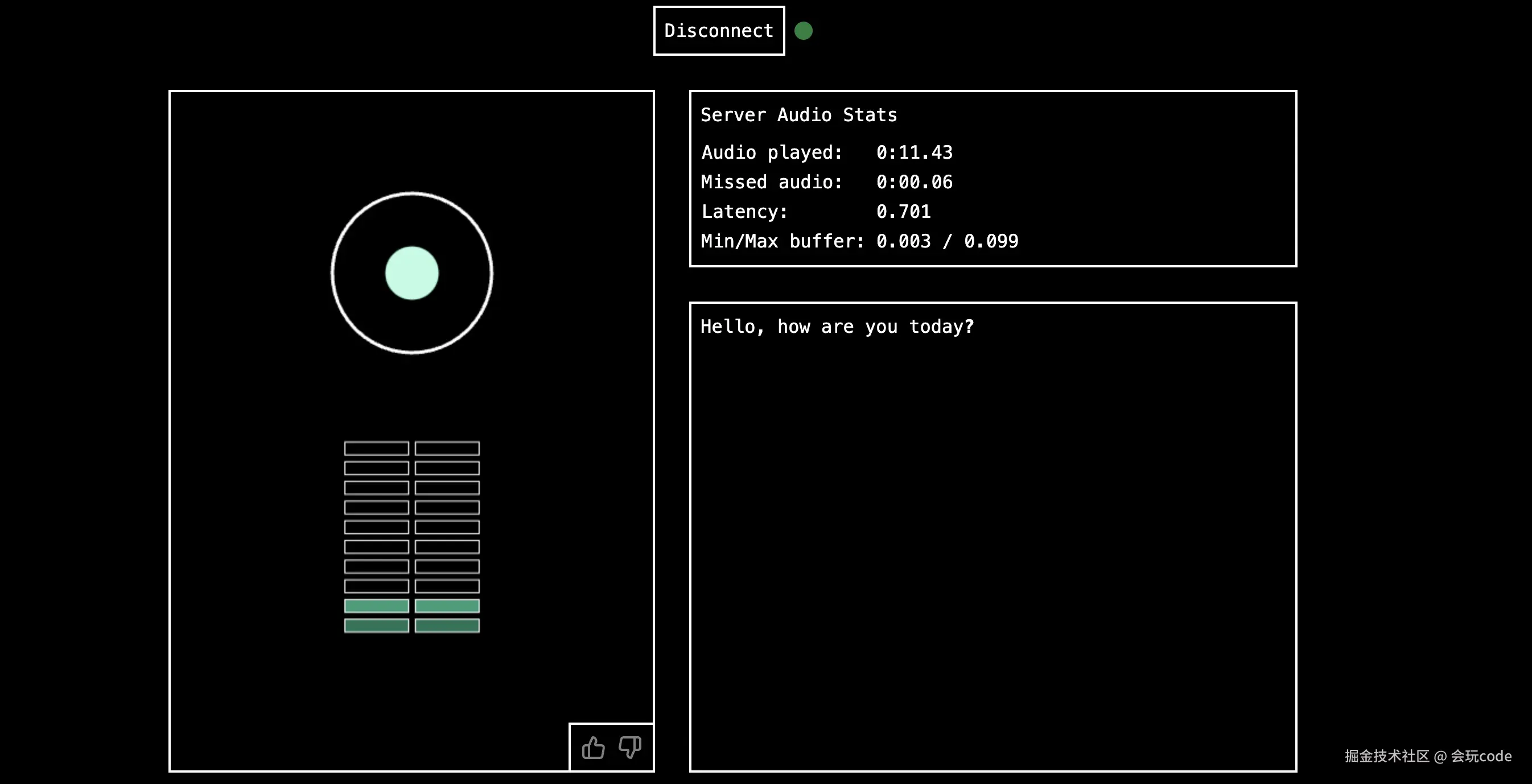Click the top-left empty level meter bar
1532x784 pixels.
377,448
